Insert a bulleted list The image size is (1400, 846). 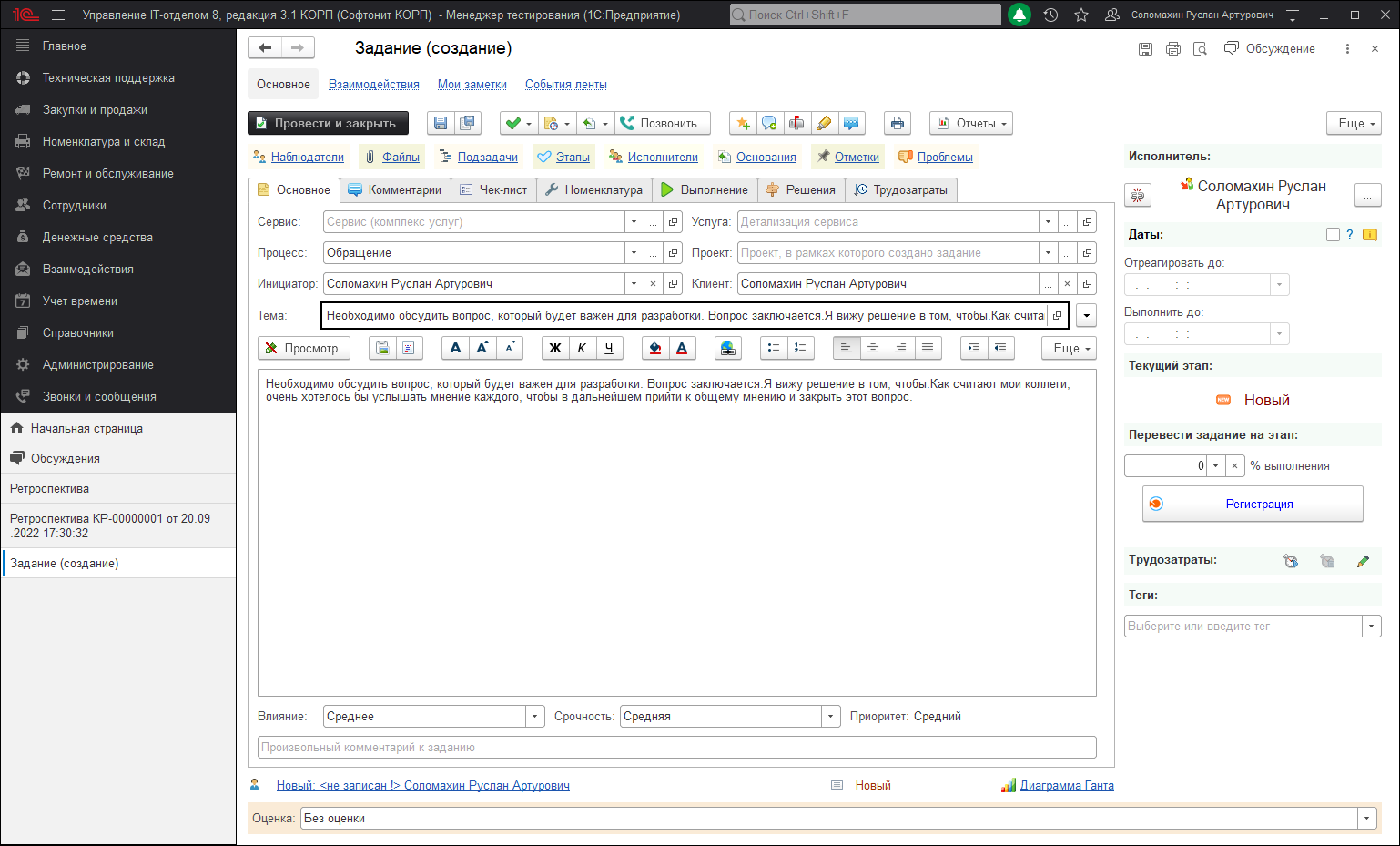point(773,348)
